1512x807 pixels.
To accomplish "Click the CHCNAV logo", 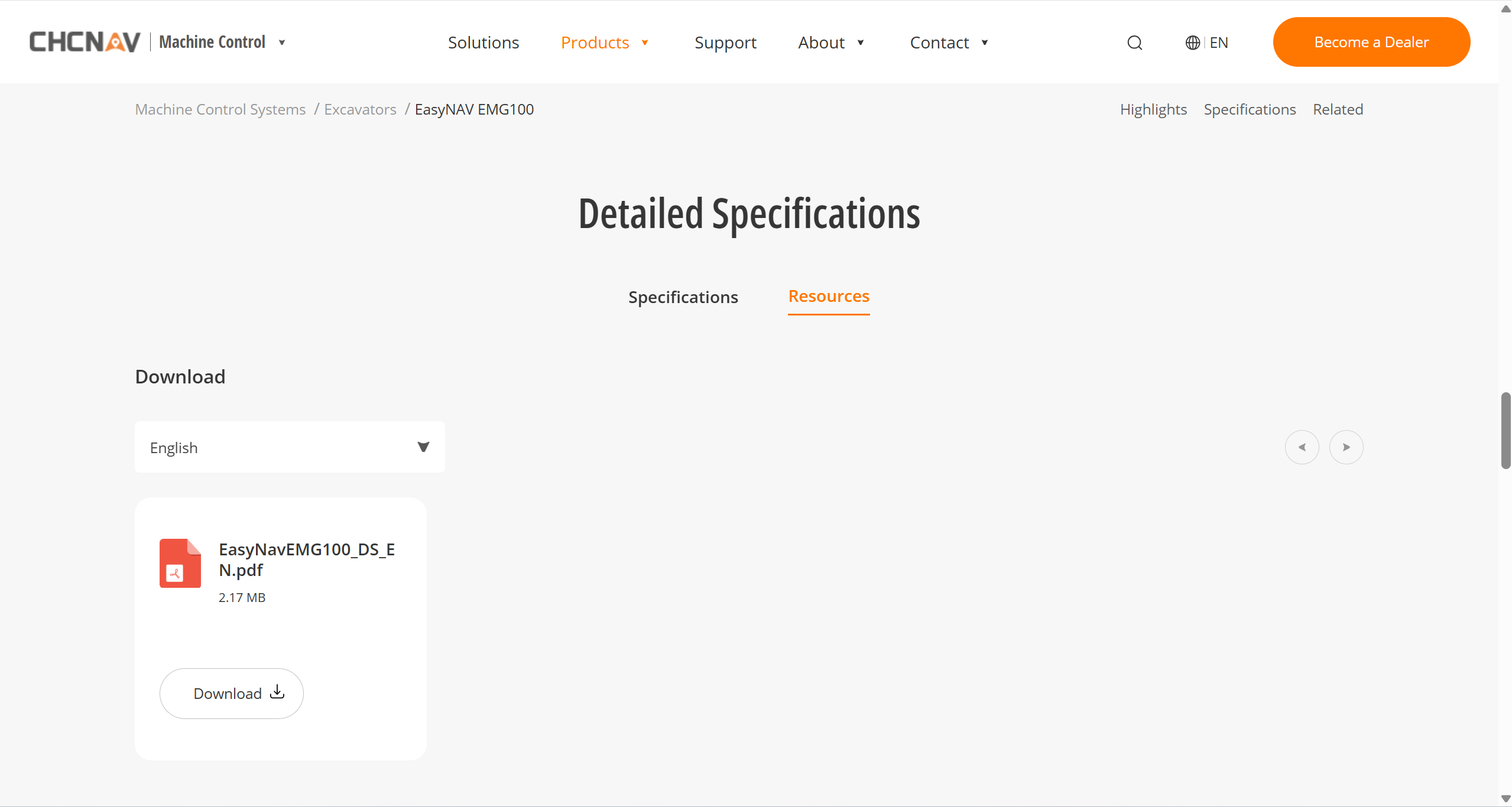I will tap(85, 42).
